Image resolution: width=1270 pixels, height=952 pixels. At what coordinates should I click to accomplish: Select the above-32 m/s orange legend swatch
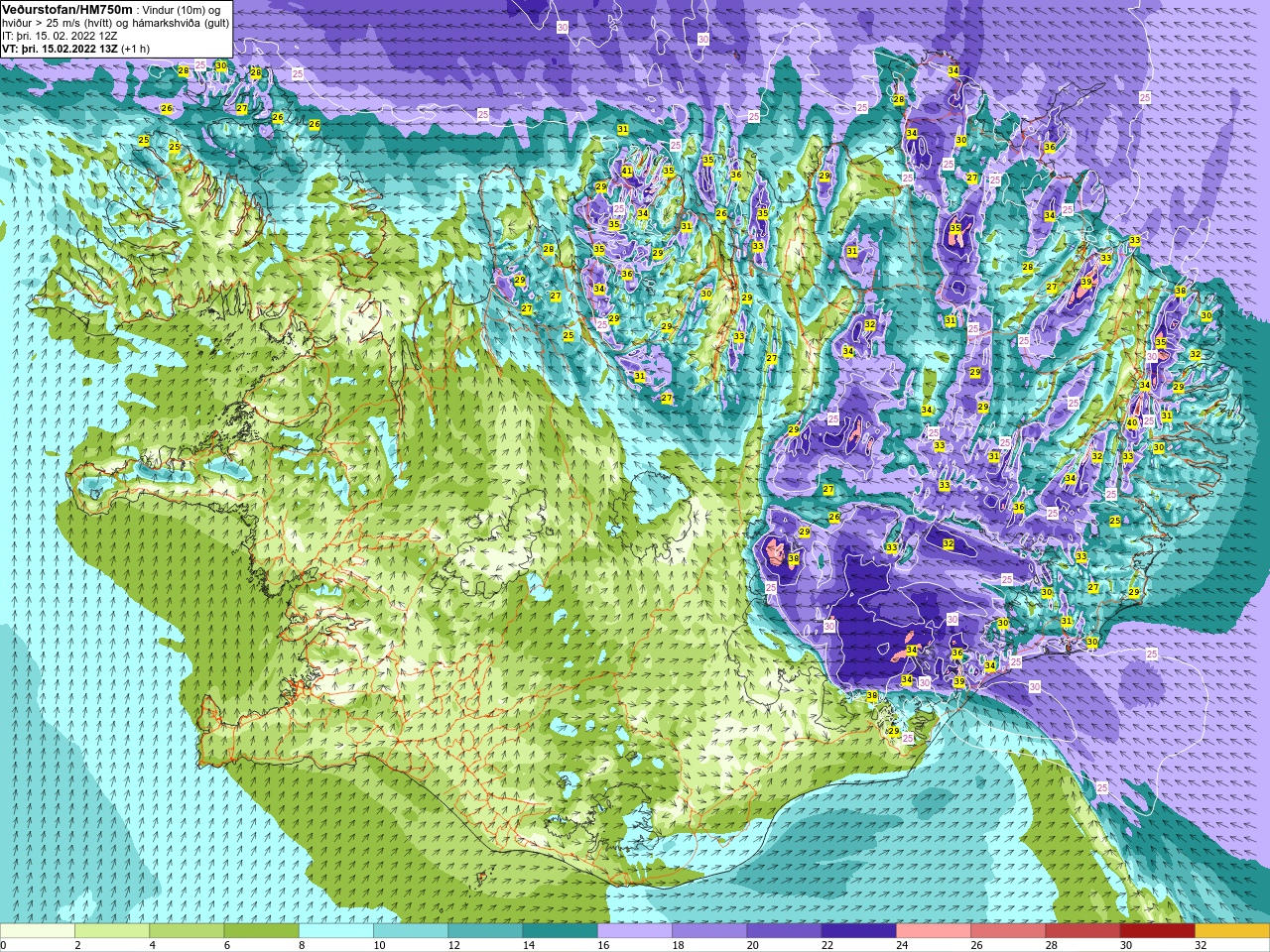[x=1232, y=931]
